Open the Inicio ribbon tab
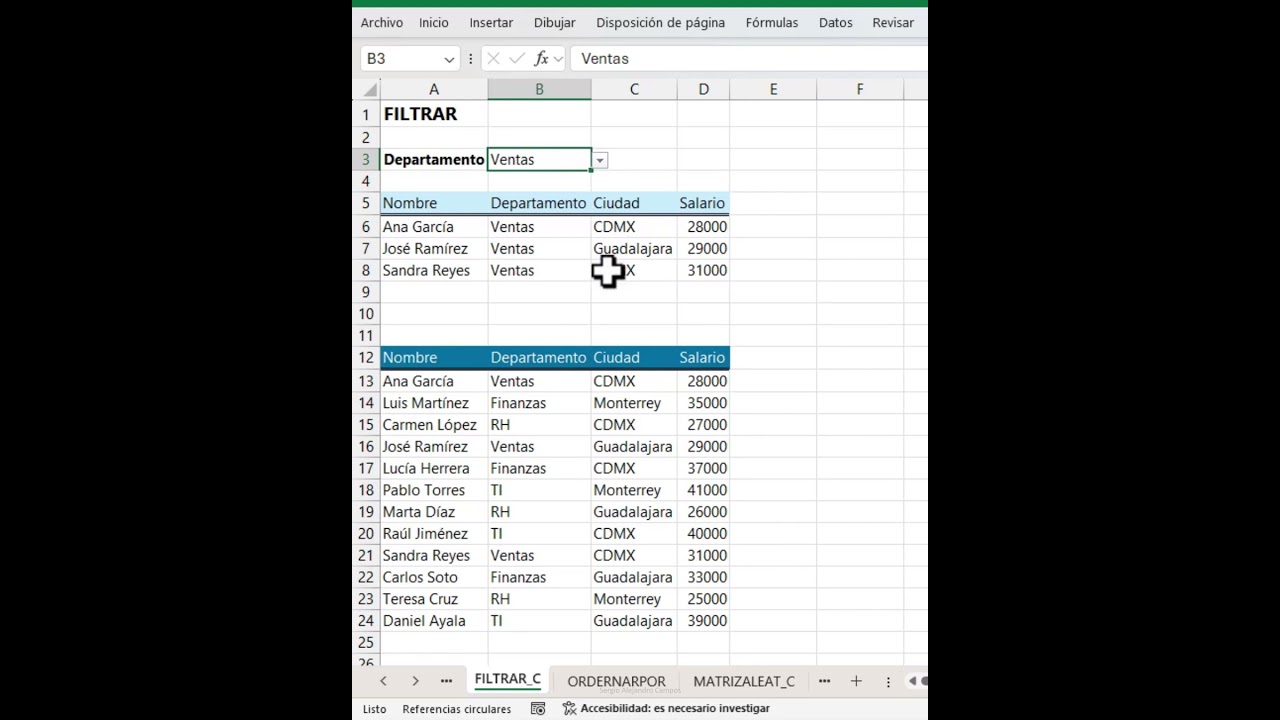 (x=434, y=22)
